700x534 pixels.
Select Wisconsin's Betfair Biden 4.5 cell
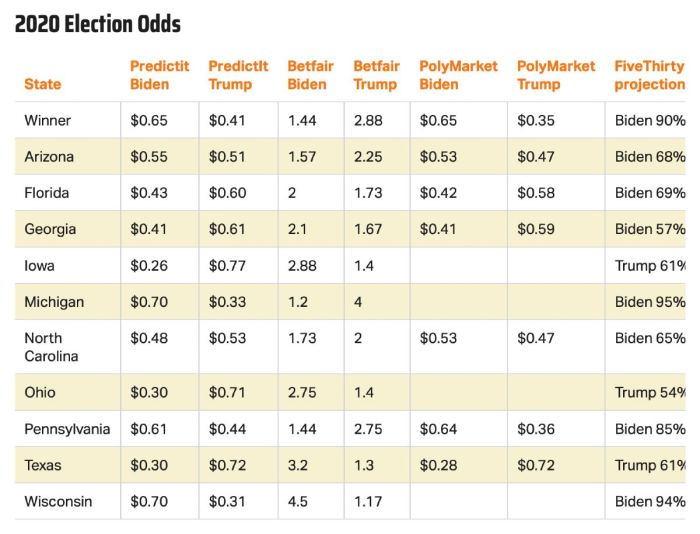point(298,501)
